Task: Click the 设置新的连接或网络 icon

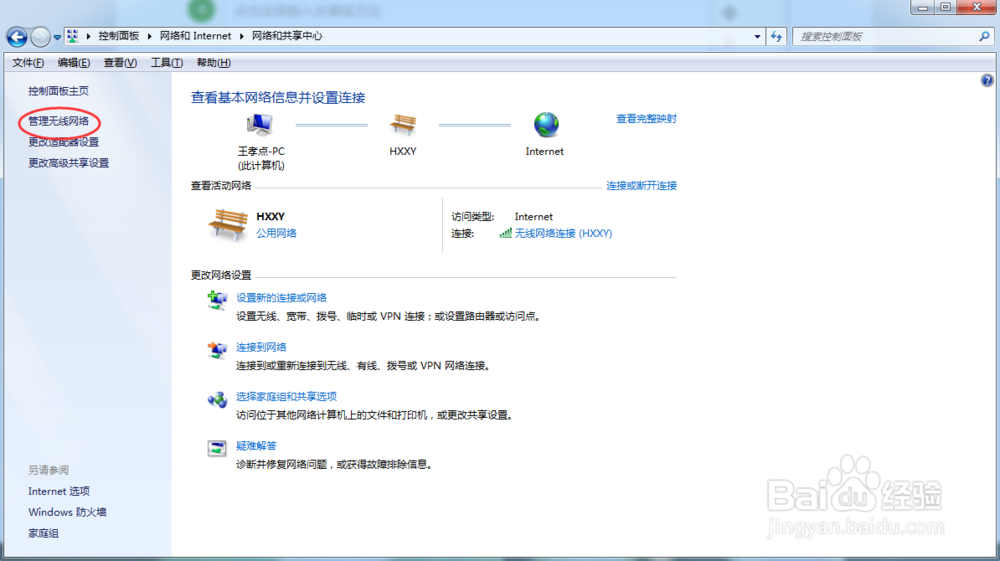Action: tap(217, 300)
